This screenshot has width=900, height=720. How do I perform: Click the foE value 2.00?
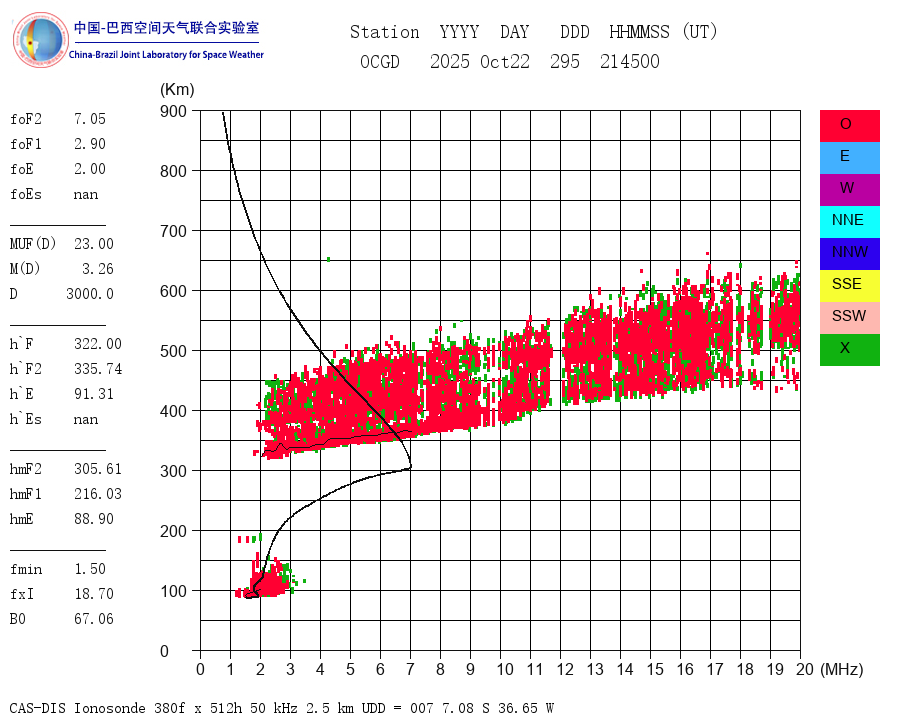point(90,169)
